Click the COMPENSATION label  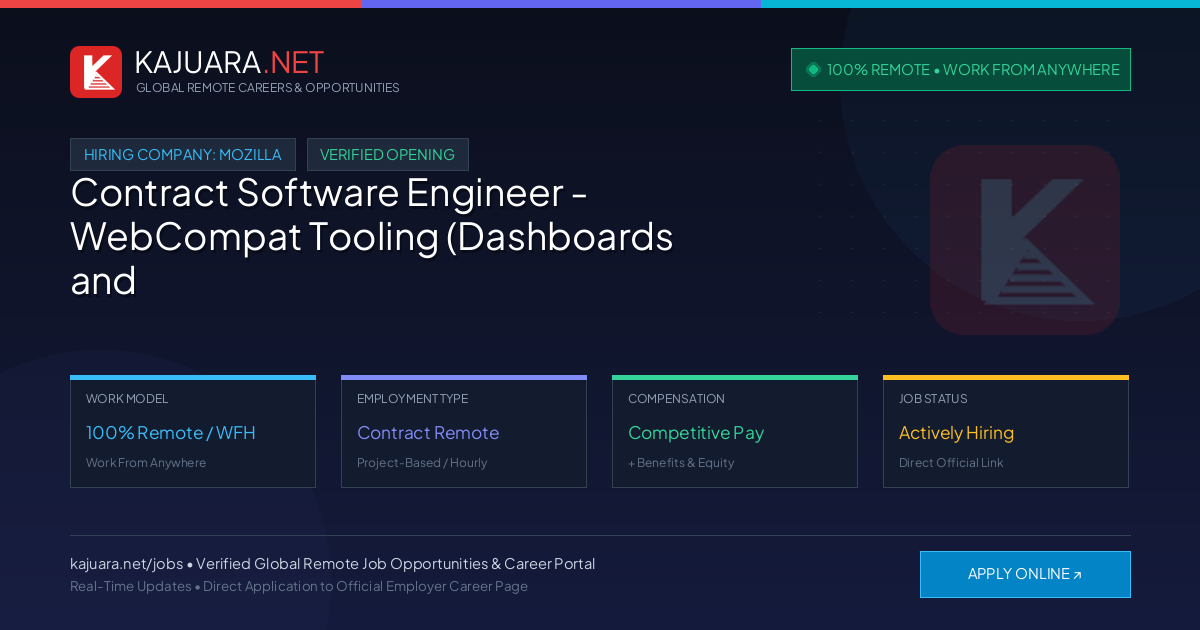(676, 399)
